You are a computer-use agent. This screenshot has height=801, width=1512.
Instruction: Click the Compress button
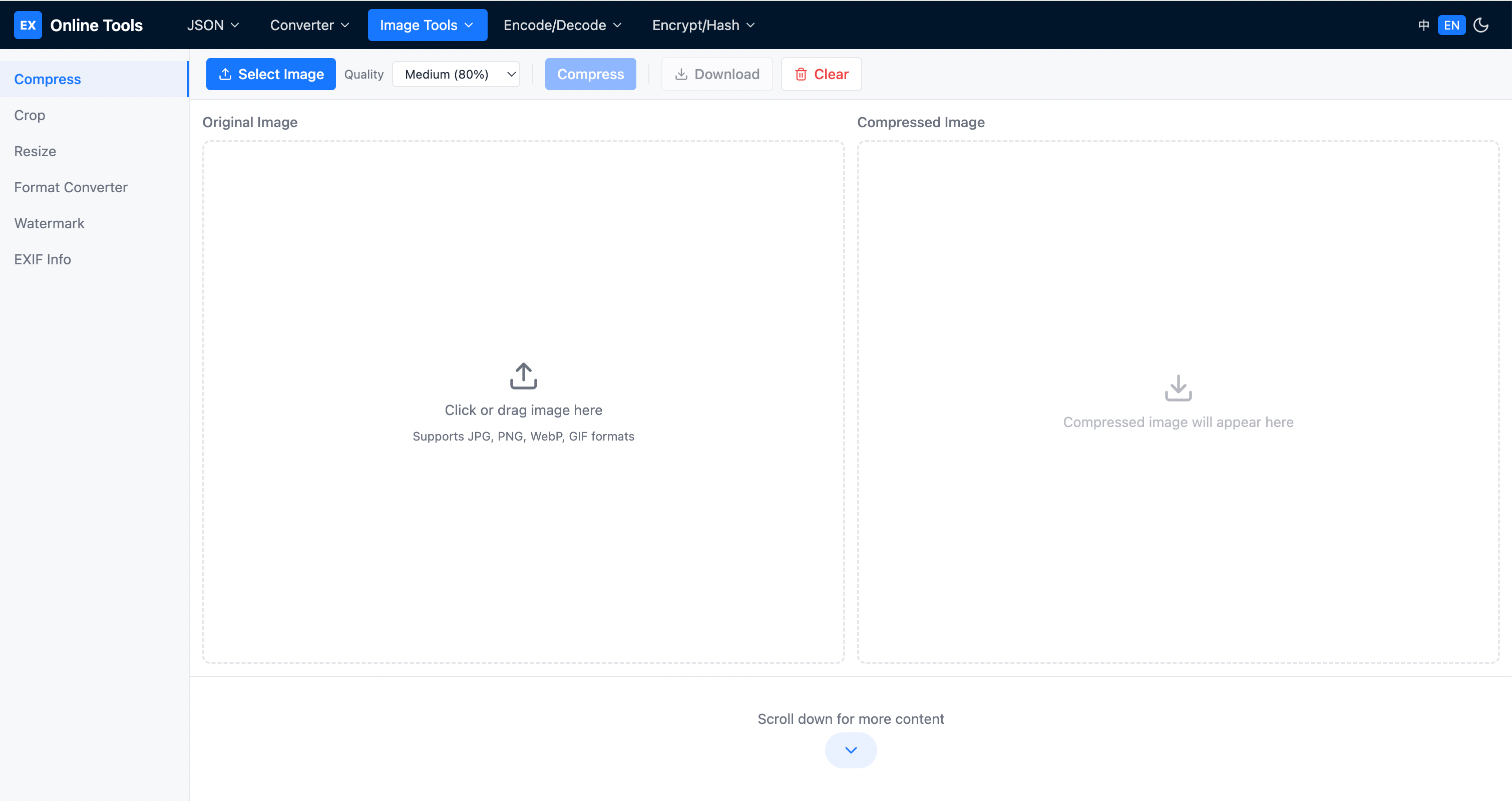coord(590,74)
